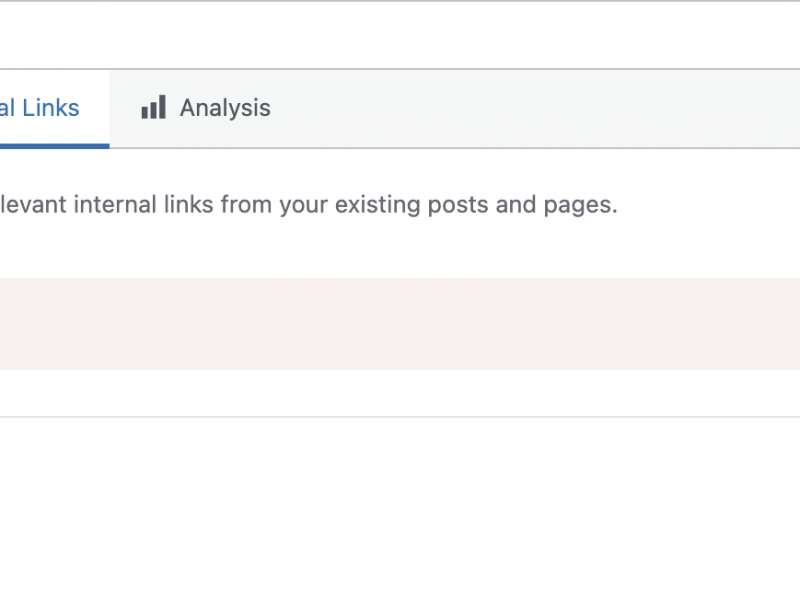This screenshot has height=600, width=800.
Task: Click inside the highlighted pink row
Action: [400, 322]
